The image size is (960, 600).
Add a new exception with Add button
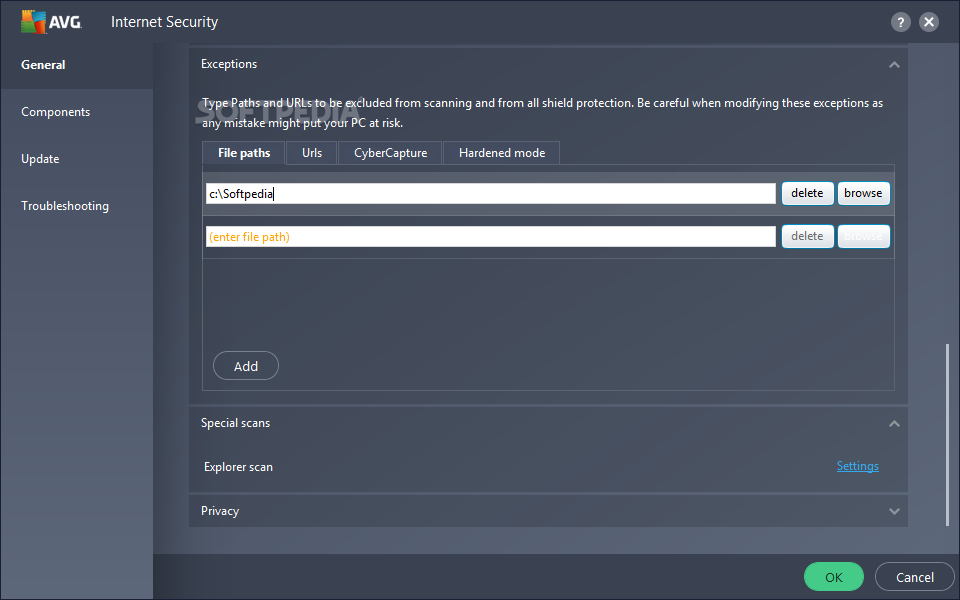click(246, 366)
